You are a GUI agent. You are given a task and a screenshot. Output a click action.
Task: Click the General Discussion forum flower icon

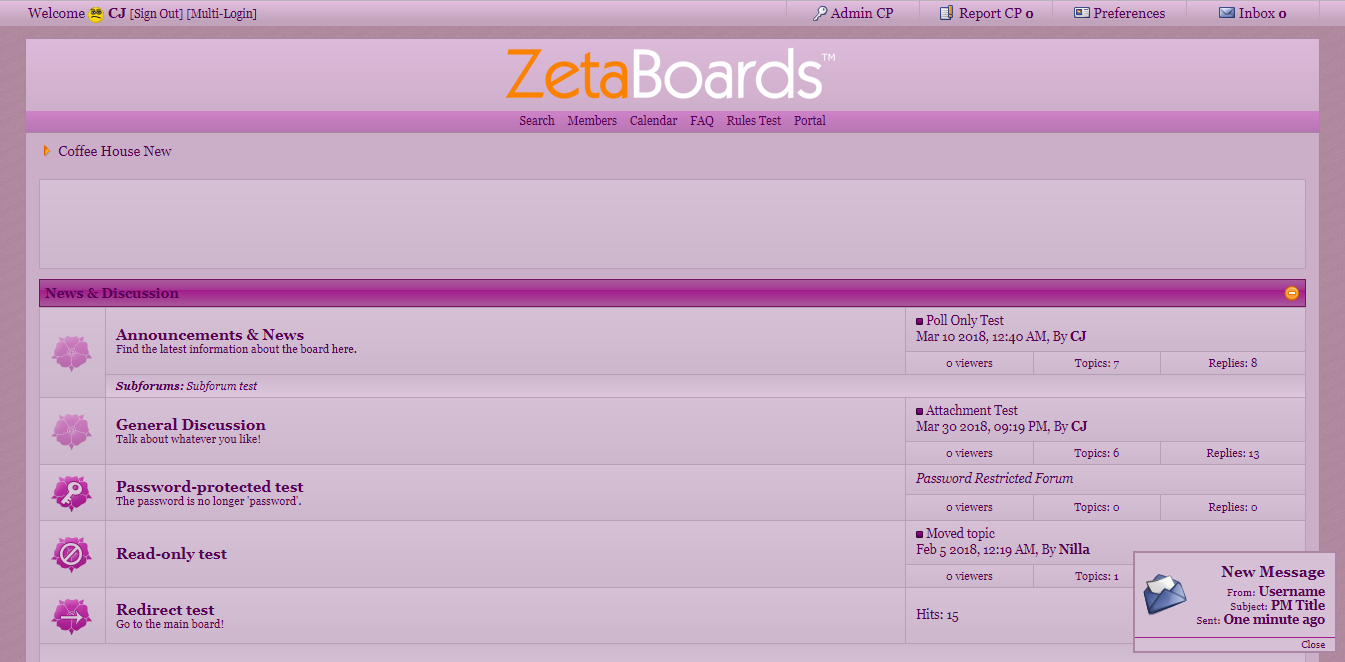click(x=72, y=431)
